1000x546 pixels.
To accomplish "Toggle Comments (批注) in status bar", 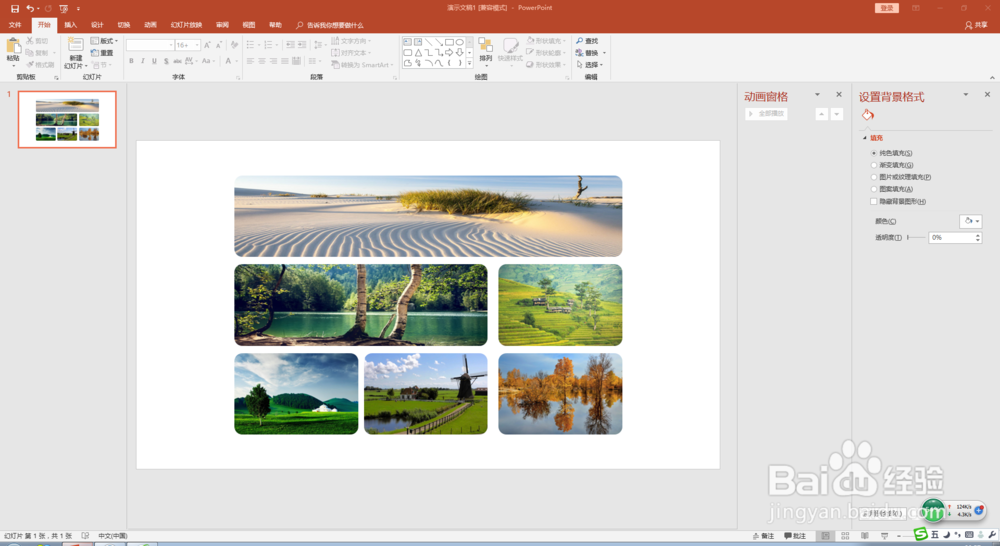I will (795, 536).
